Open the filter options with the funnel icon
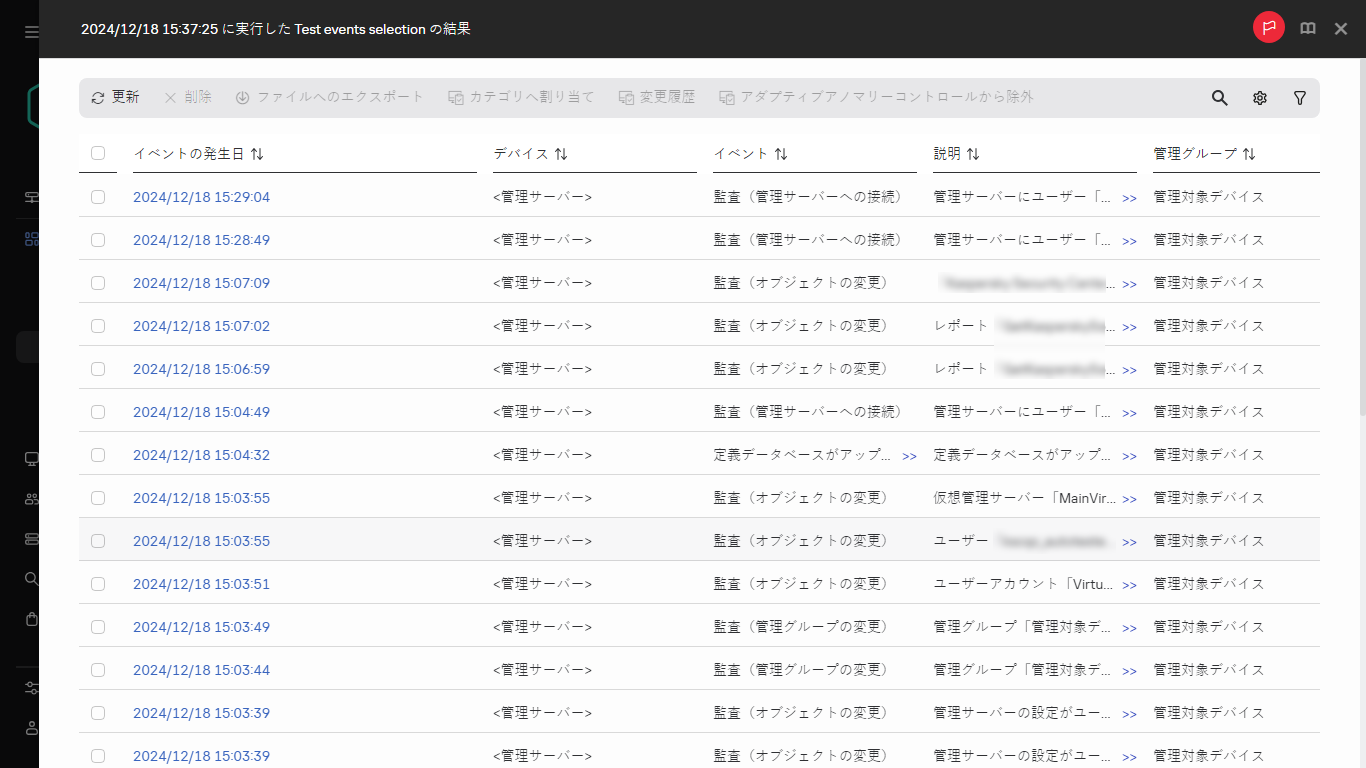Screen dimensions: 1366x768 pos(1300,97)
